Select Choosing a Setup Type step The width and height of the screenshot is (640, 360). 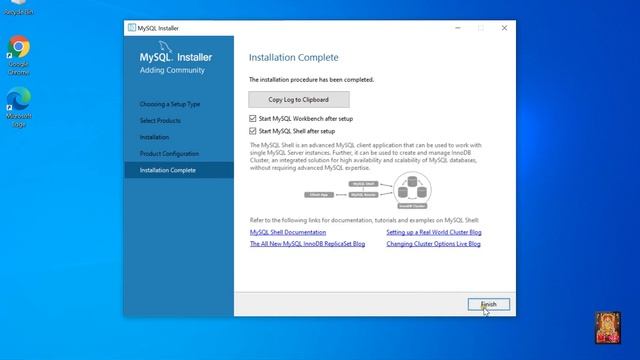pos(170,104)
